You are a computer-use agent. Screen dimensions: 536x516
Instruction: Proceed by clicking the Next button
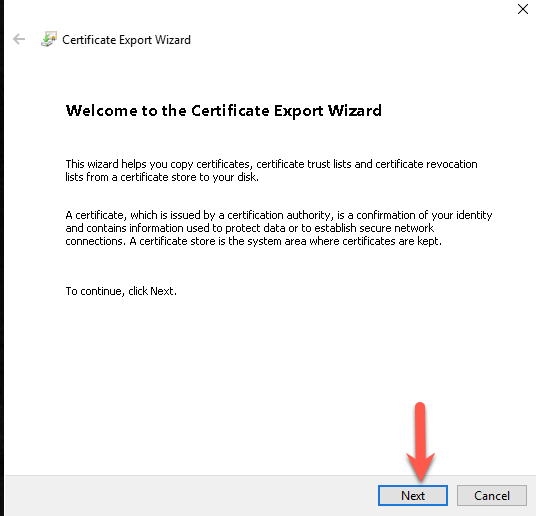413,495
